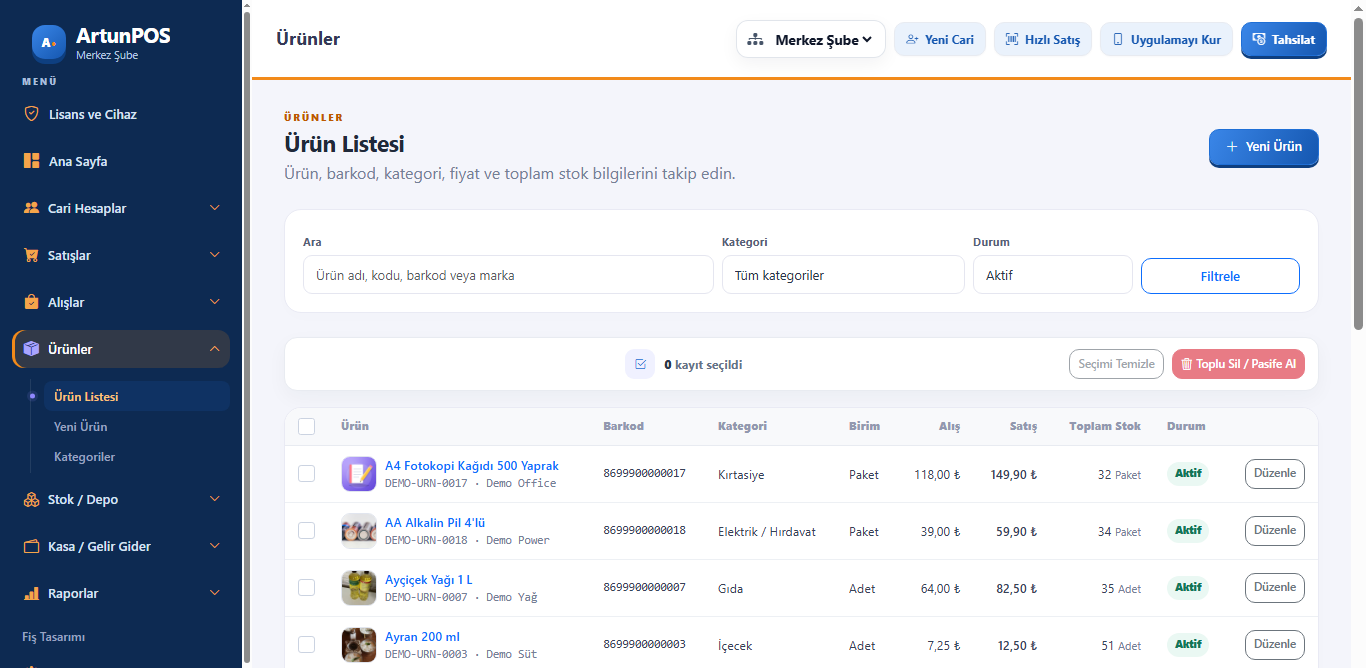The image size is (1366, 668).
Task: Expand the Satışlar chevron
Action: coord(214,255)
